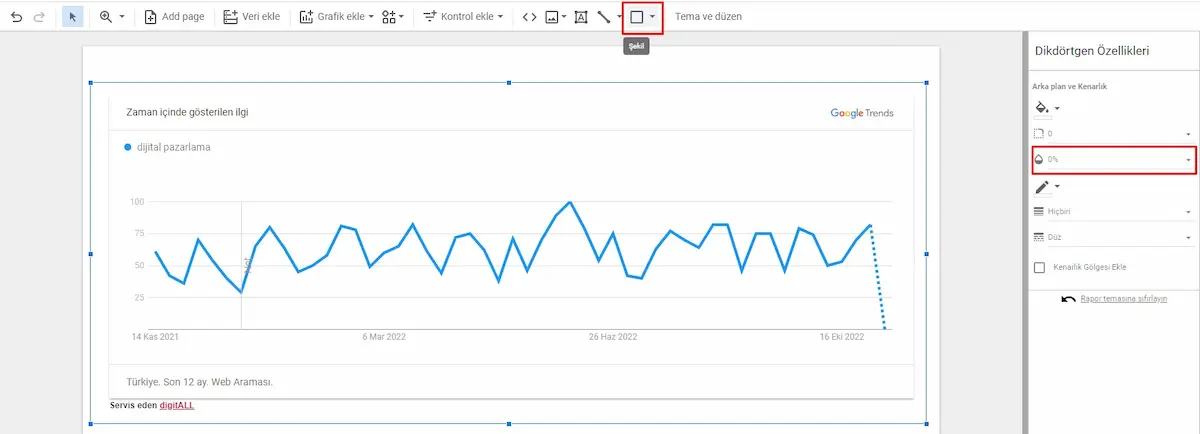Viewport: 1200px width, 434px height.
Task: Insert a URL embed with code icon
Action: [x=529, y=17]
